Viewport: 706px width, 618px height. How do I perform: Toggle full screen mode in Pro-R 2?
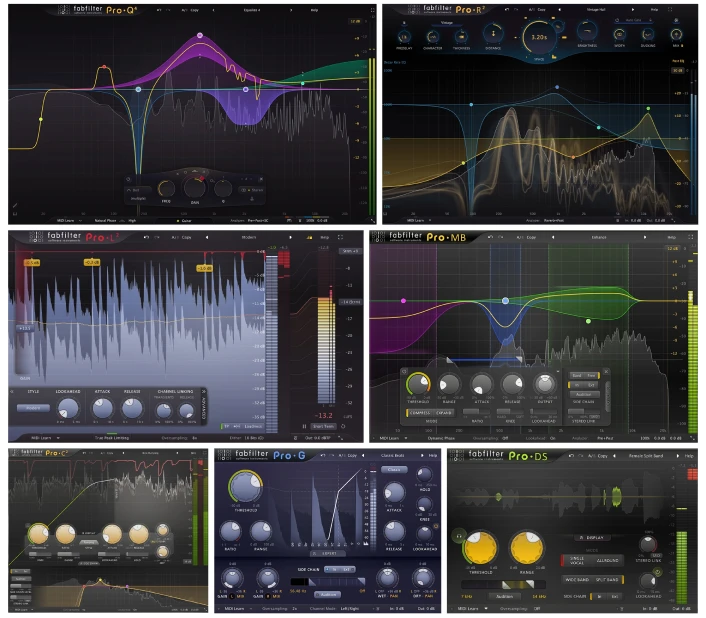(x=670, y=9)
